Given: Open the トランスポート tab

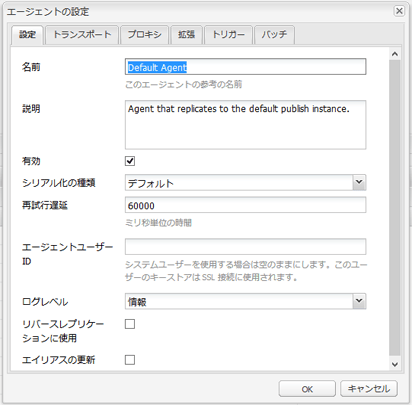Looking at the screenshot, I should [x=82, y=35].
